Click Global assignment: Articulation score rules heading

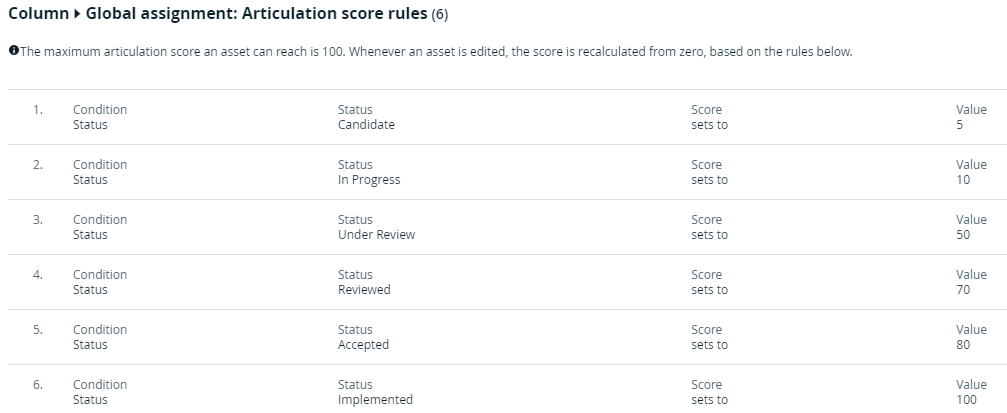(256, 14)
